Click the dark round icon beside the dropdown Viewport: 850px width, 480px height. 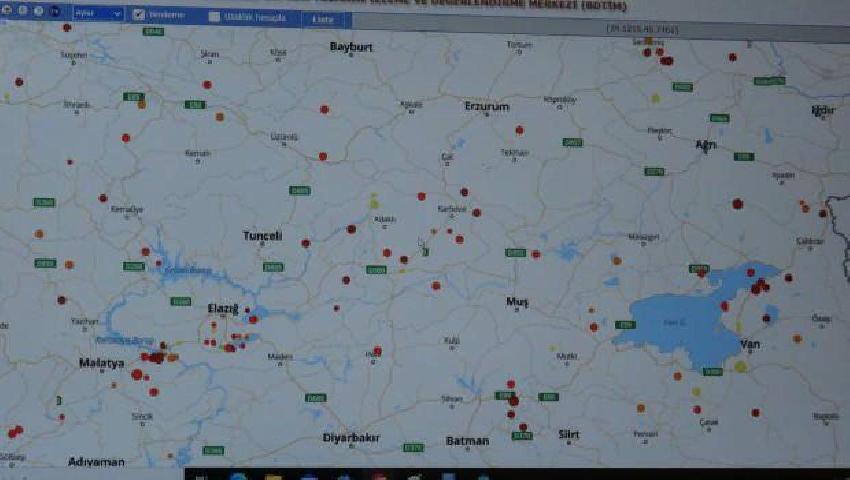coord(56,13)
